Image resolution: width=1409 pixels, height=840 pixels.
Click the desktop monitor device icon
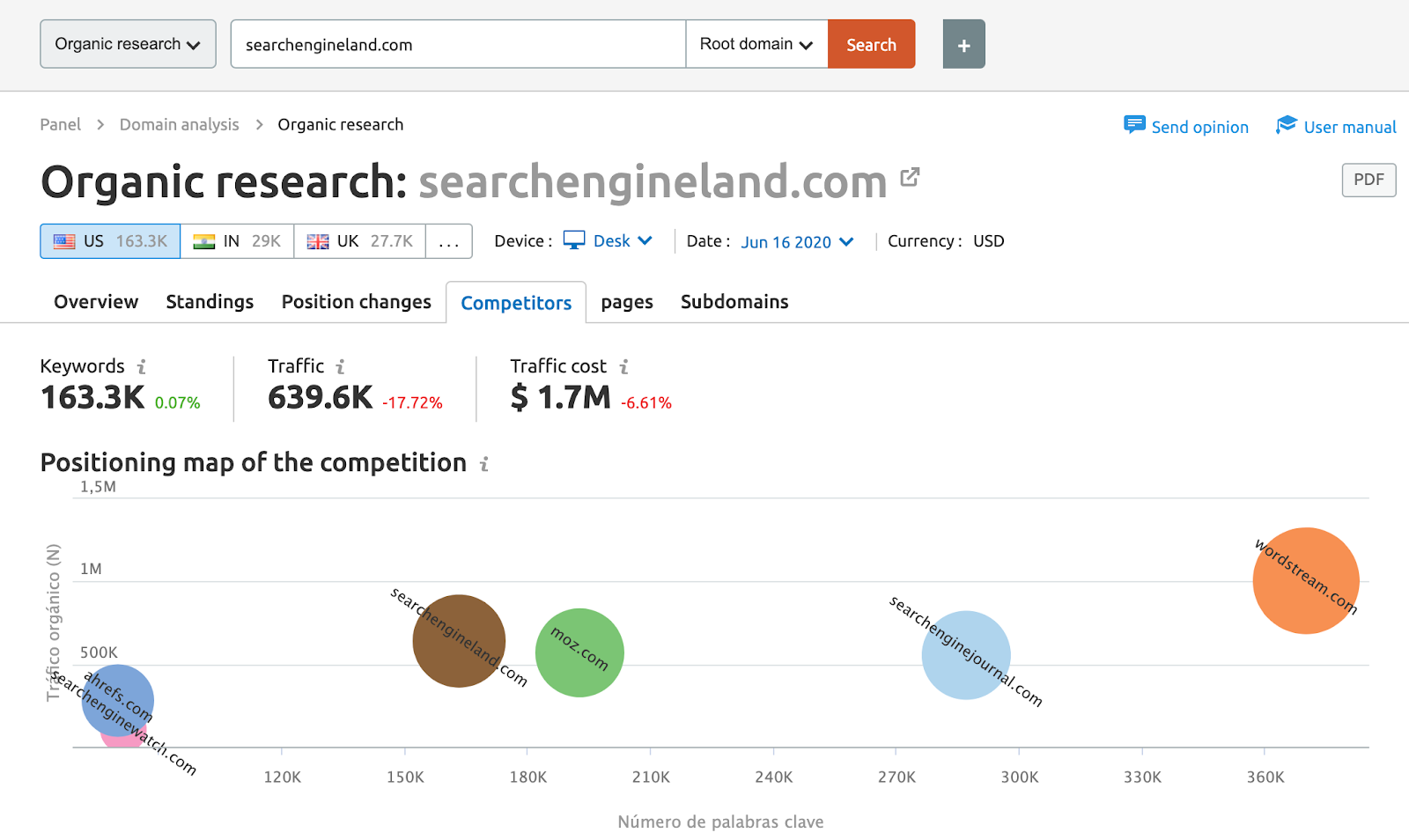click(574, 240)
